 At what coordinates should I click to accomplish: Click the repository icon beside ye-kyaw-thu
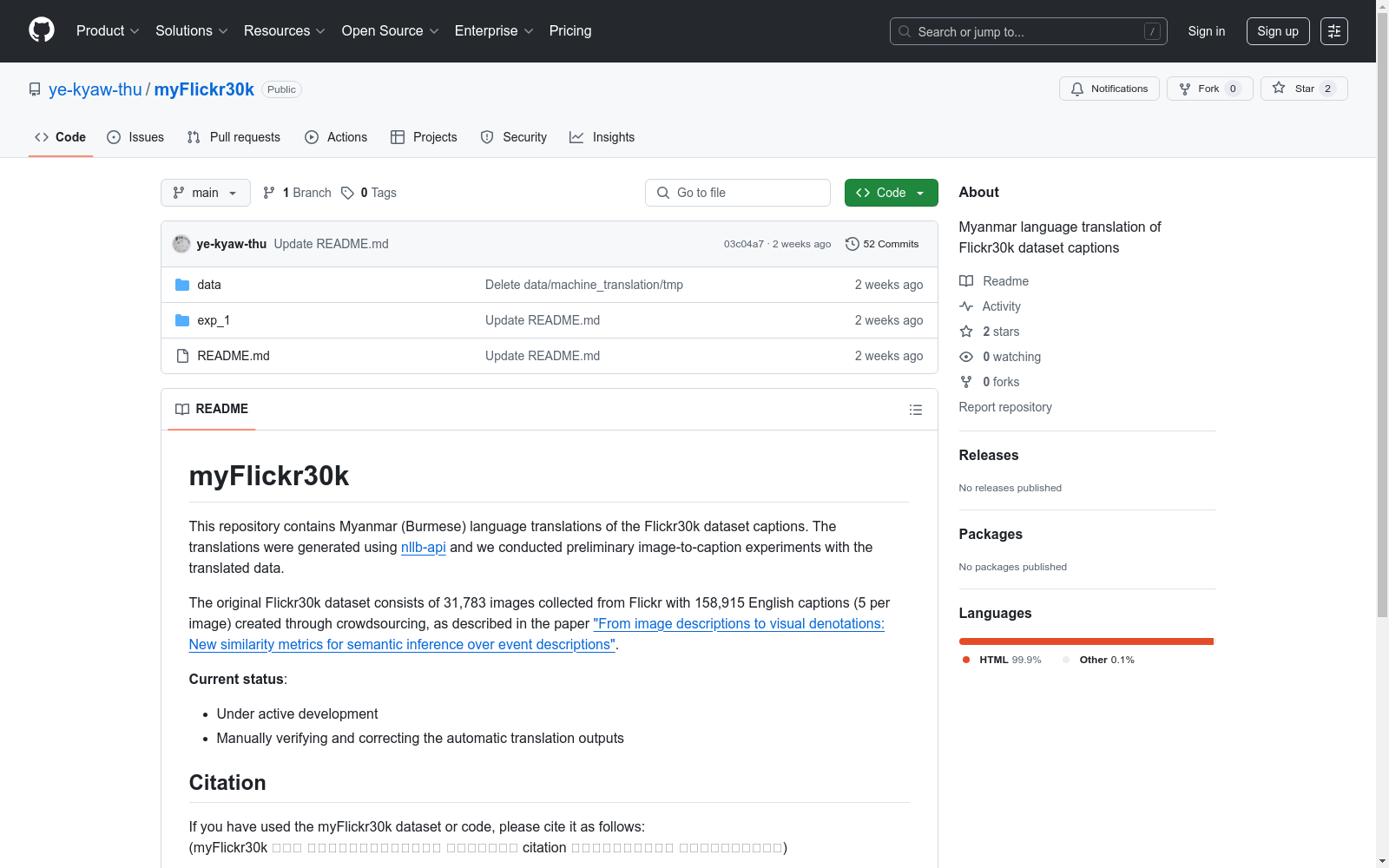coord(35,89)
